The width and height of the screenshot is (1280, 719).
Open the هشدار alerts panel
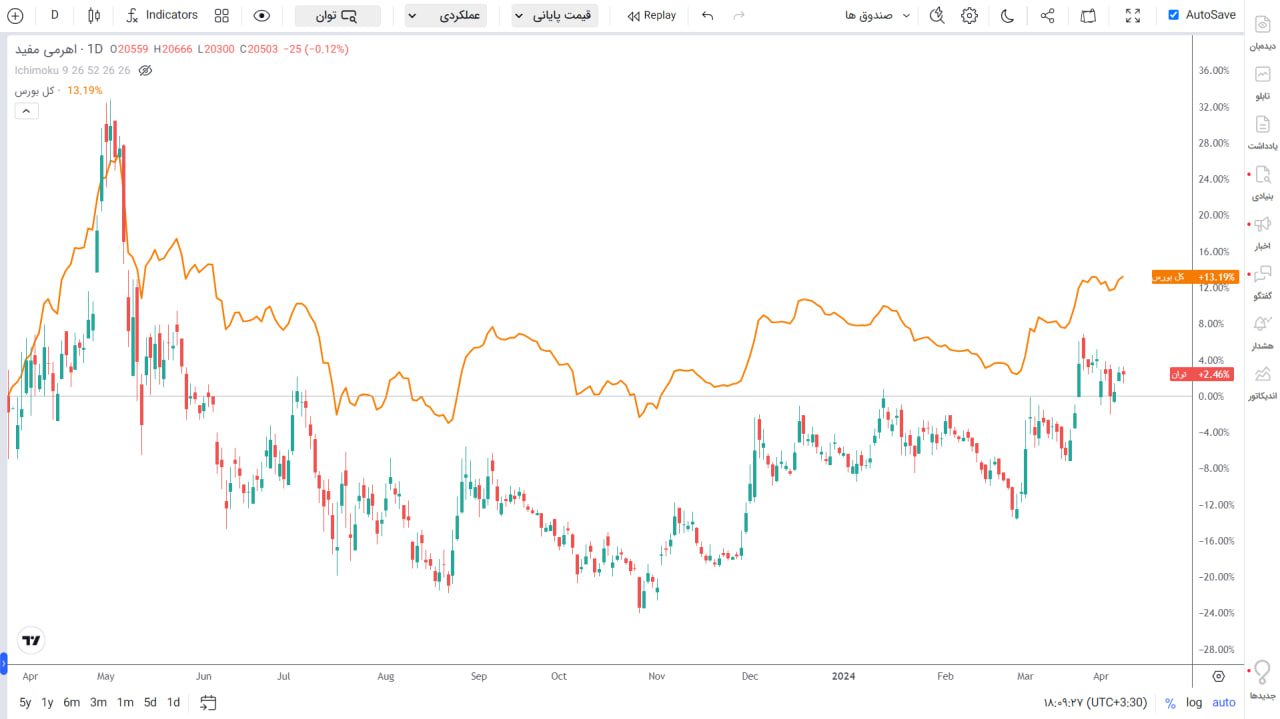1262,332
